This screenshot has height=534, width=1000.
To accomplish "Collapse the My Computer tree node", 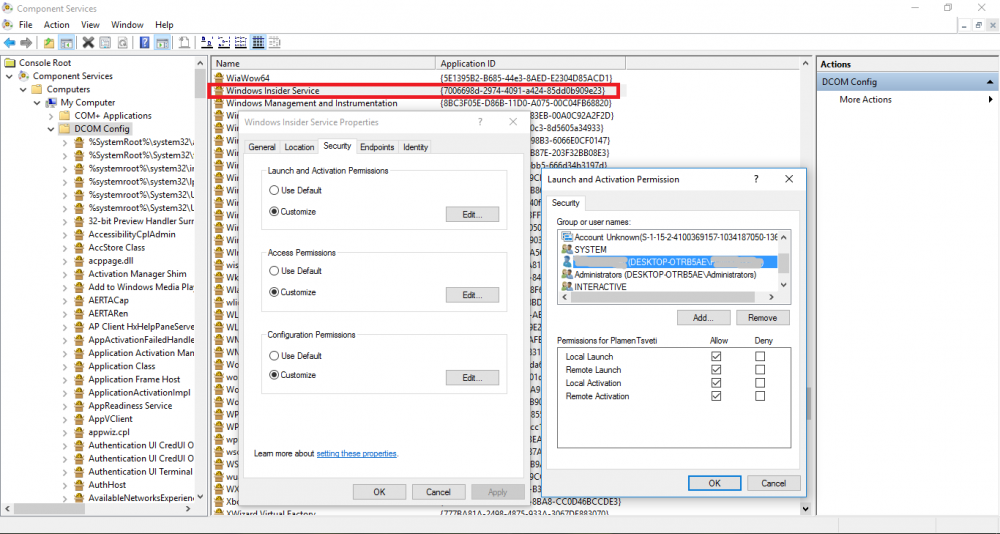I will (38, 102).
